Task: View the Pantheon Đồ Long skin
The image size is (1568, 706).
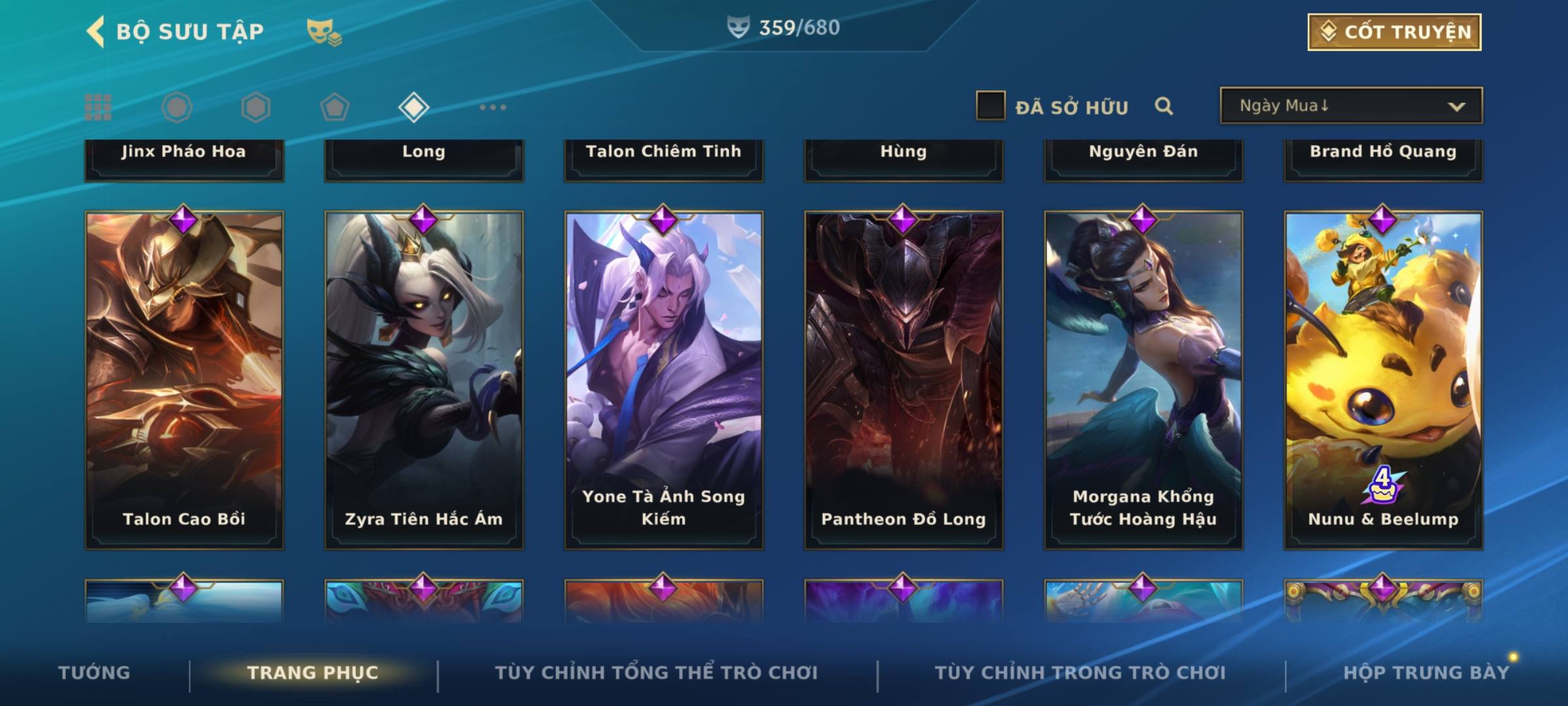Action: pyautogui.click(x=904, y=380)
